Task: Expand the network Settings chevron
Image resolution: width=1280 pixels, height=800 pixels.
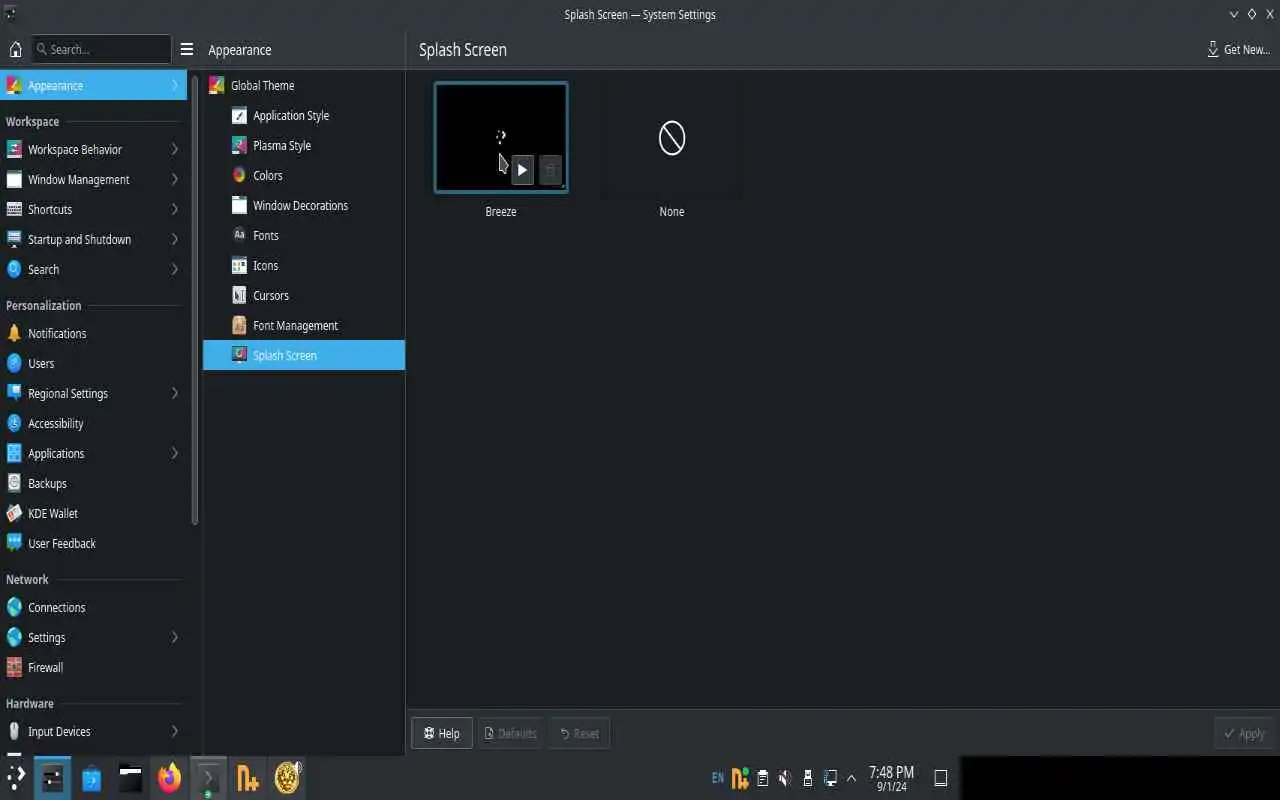Action: click(x=174, y=638)
